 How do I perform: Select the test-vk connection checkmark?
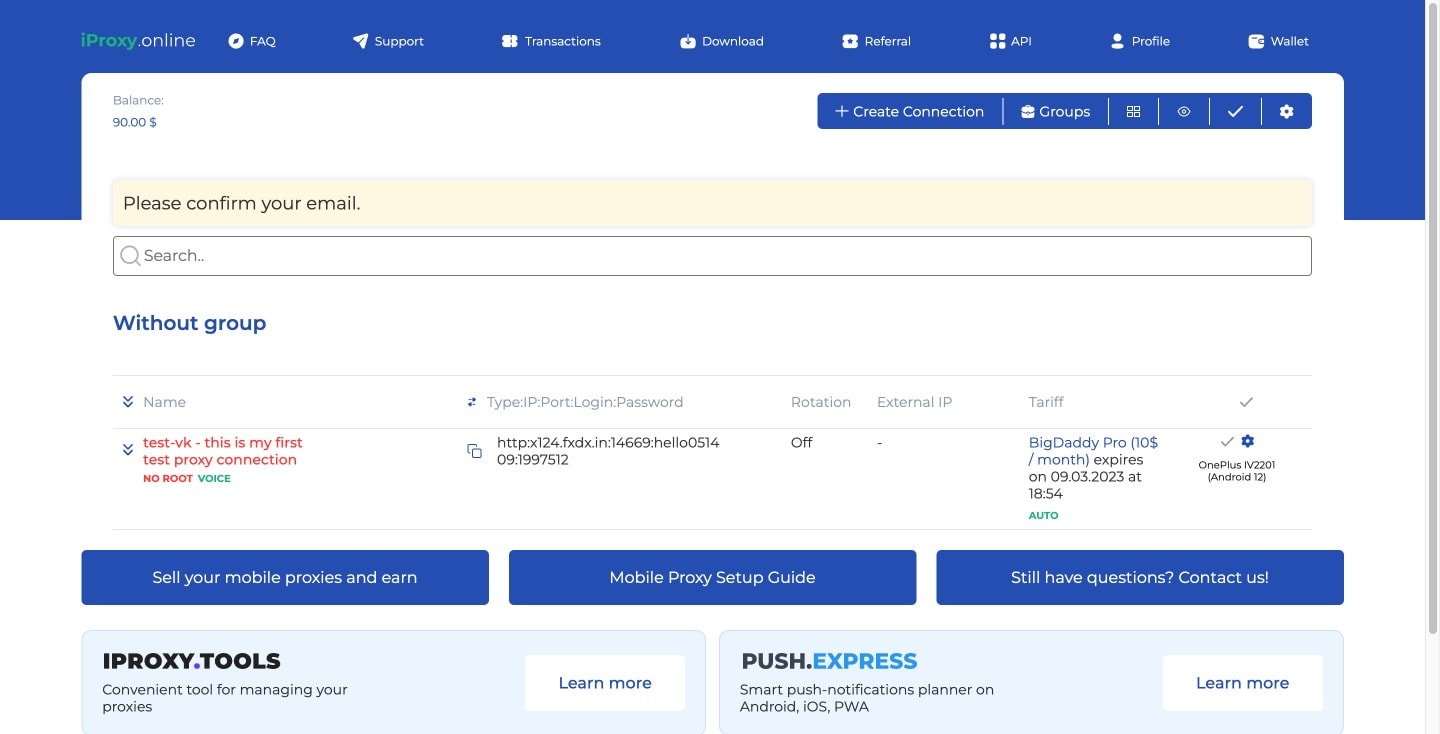(1227, 441)
